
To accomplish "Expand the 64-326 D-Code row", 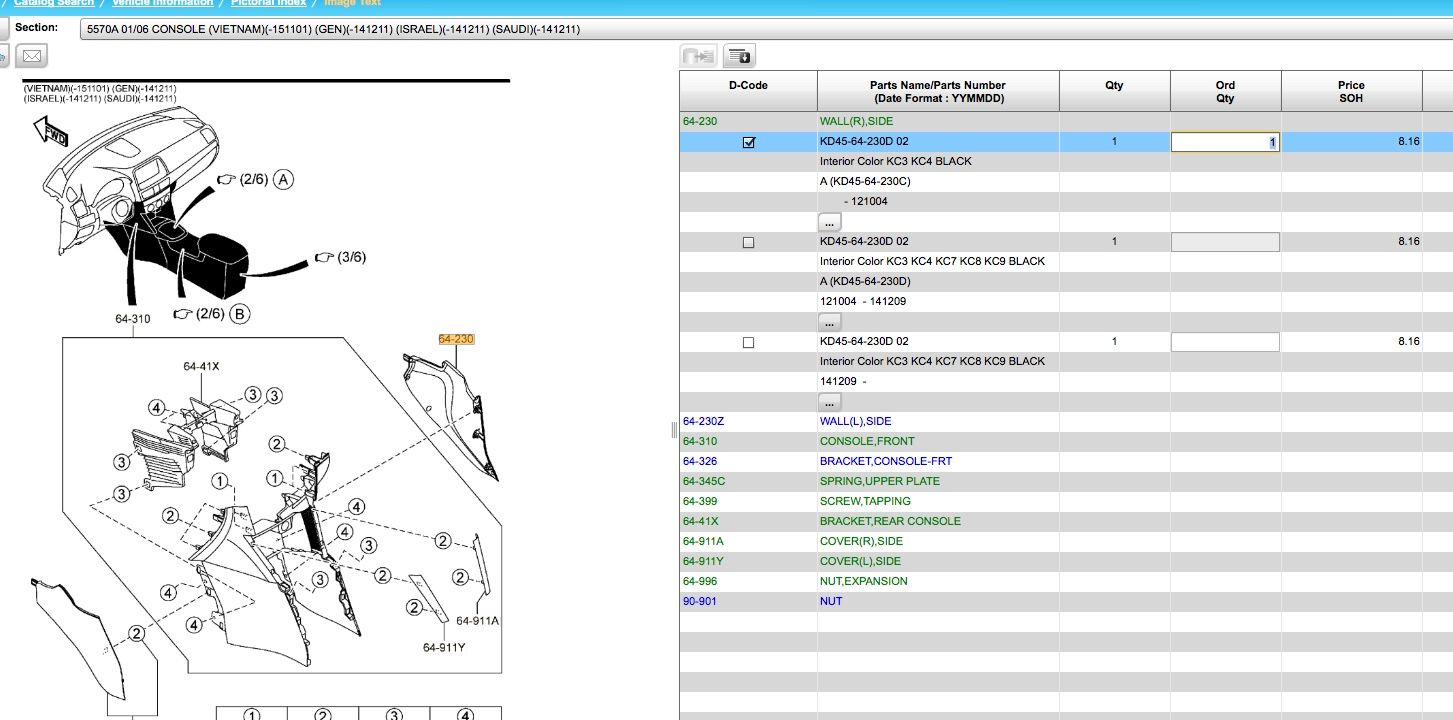I will 700,461.
